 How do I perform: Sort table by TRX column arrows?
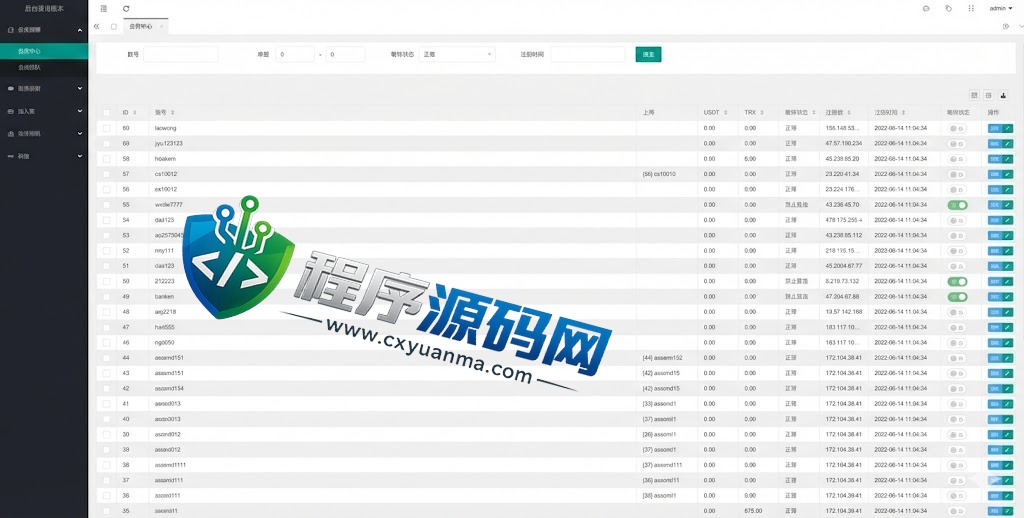click(x=761, y=113)
